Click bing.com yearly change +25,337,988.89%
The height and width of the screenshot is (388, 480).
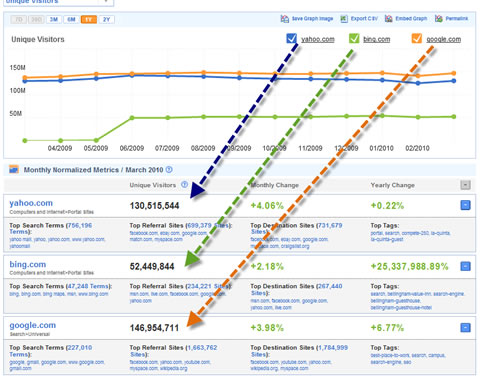(410, 266)
